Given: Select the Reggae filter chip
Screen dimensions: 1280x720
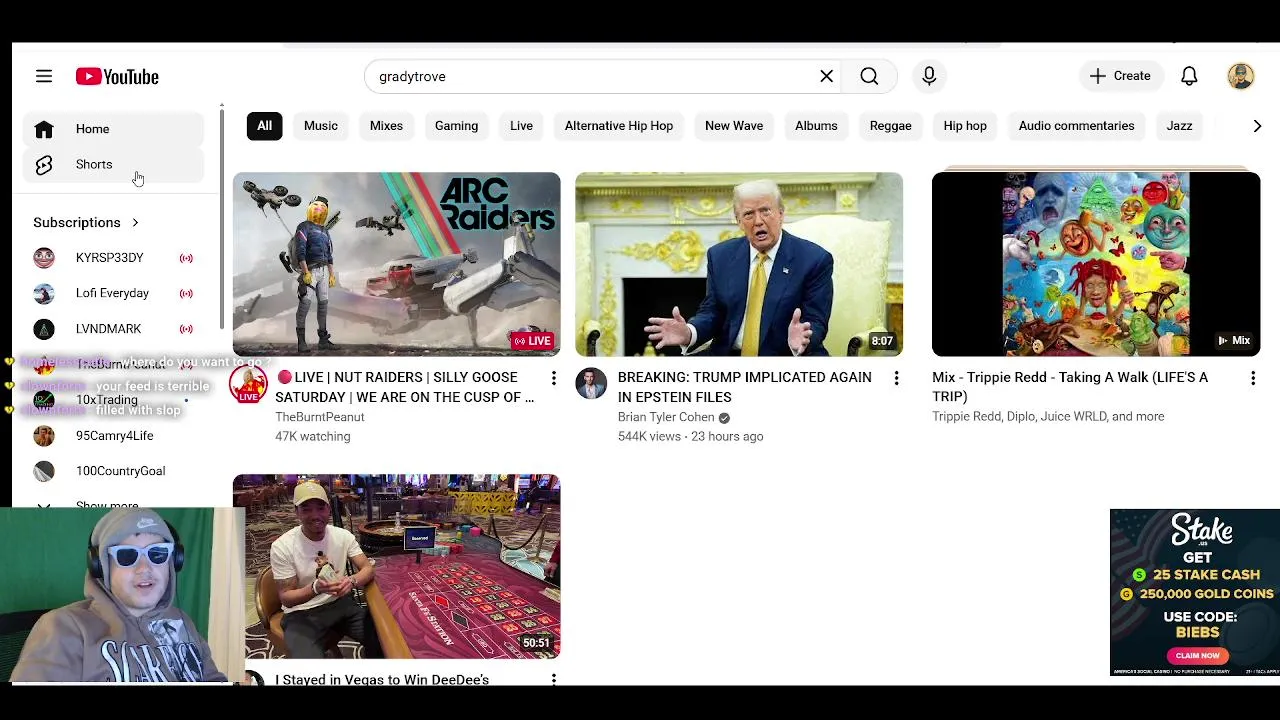Looking at the screenshot, I should click(890, 126).
